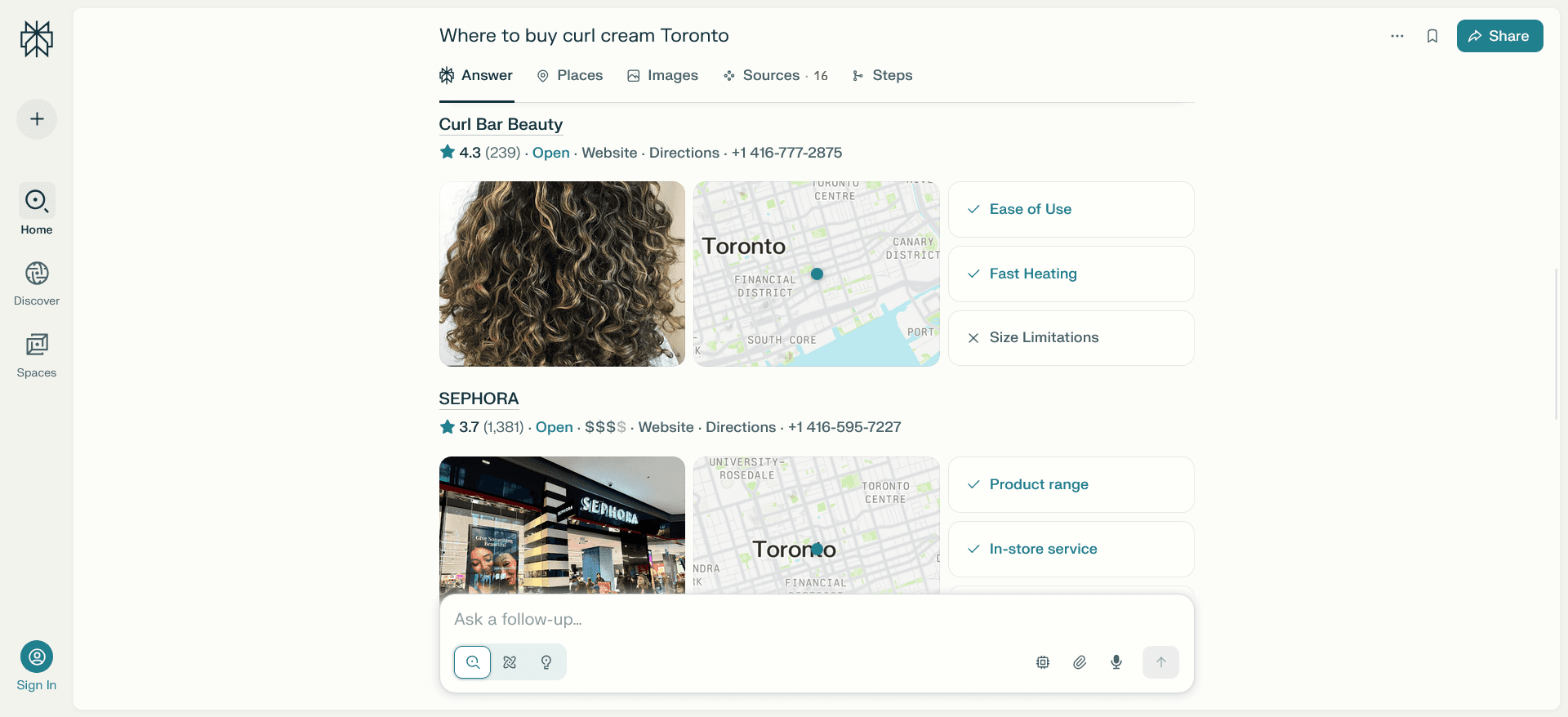Viewport: 1568px width, 717px height.
Task: Open the SEPHORA heading link
Action: point(479,399)
